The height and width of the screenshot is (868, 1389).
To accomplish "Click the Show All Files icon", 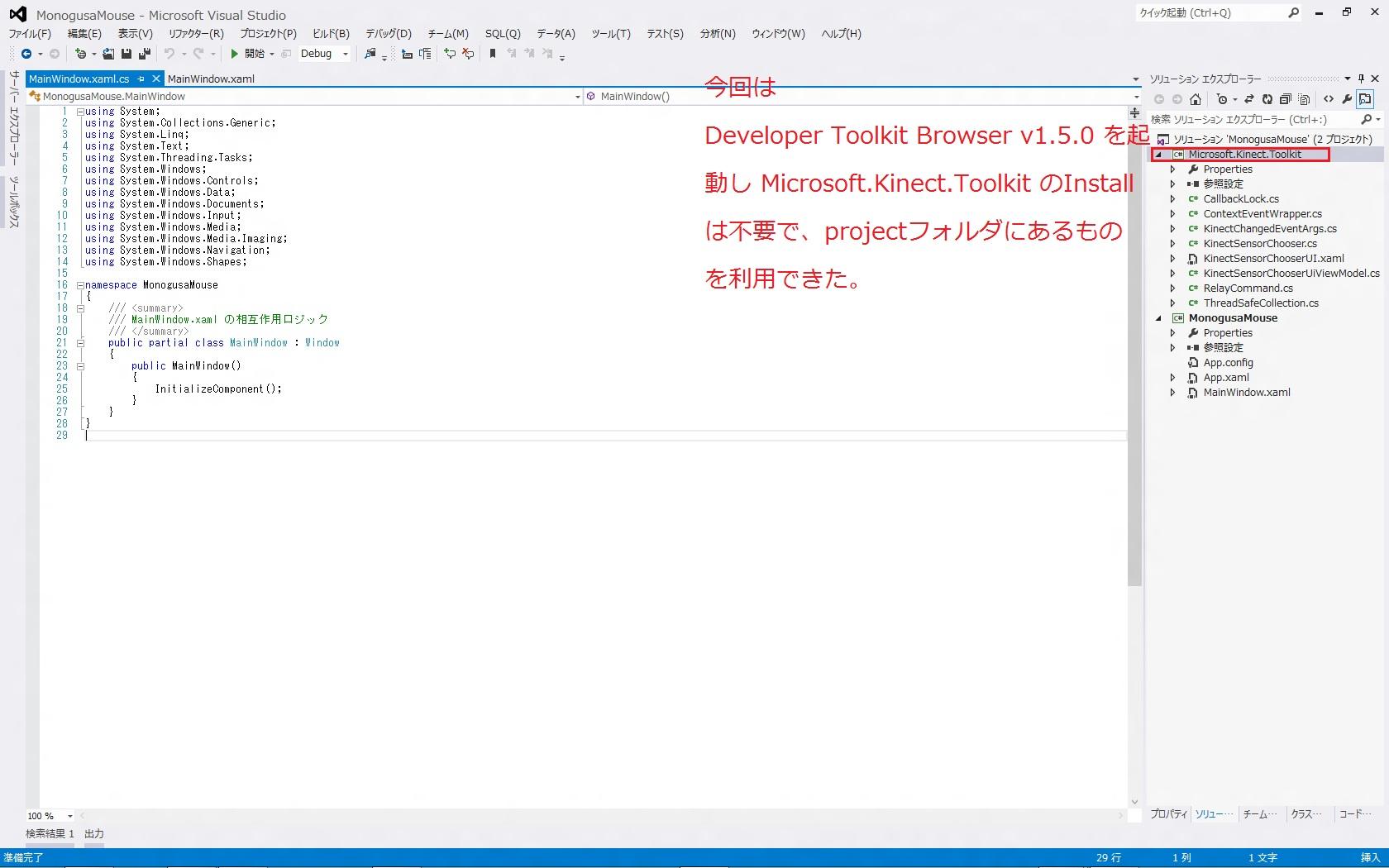I will (1305, 99).
